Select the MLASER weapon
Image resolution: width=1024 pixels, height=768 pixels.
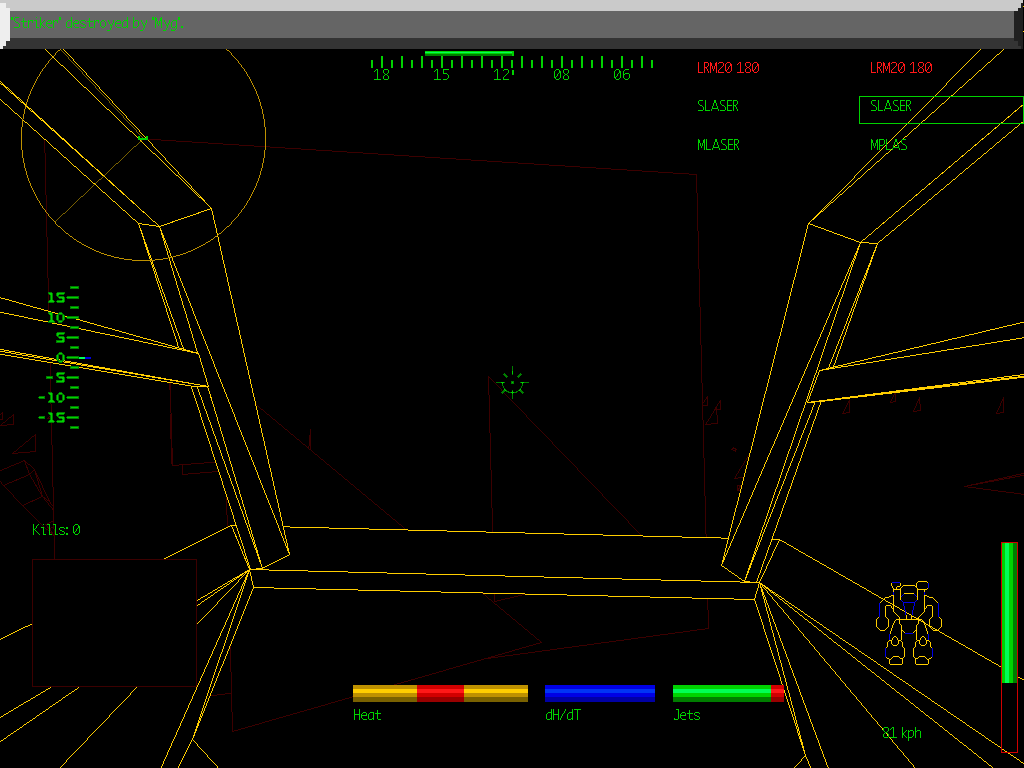click(718, 145)
